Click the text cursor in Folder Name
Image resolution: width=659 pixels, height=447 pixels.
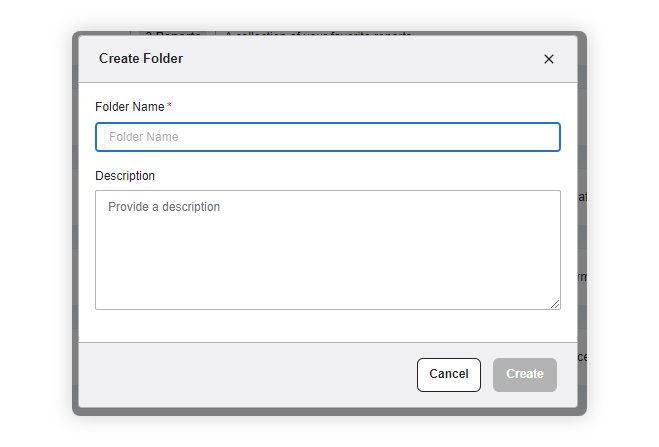point(105,137)
